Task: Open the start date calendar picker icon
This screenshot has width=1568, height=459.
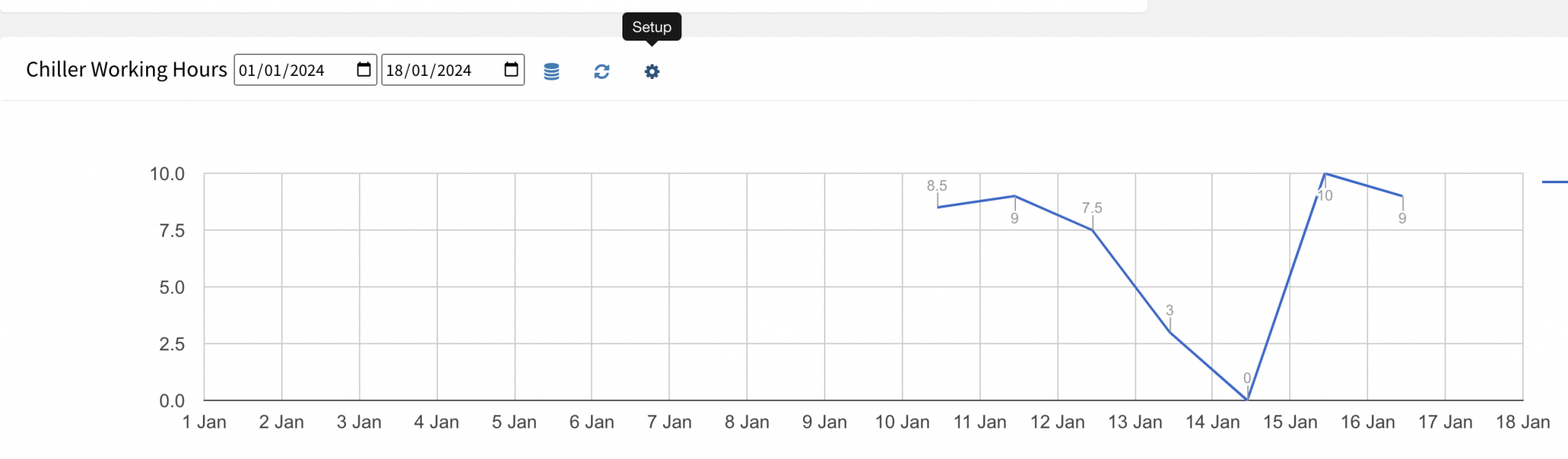Action: [363, 68]
